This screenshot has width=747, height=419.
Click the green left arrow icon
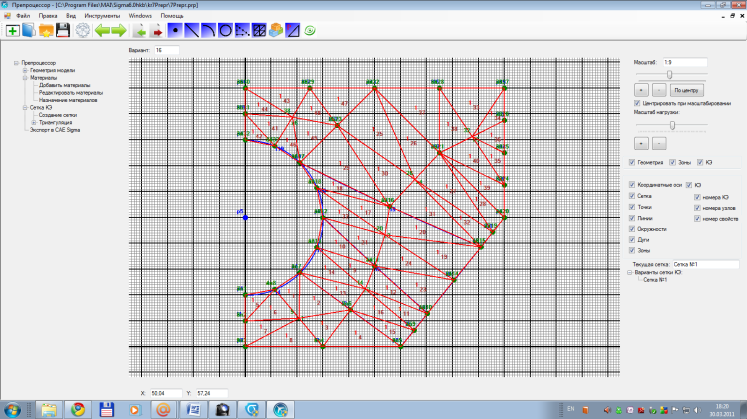click(x=102, y=30)
